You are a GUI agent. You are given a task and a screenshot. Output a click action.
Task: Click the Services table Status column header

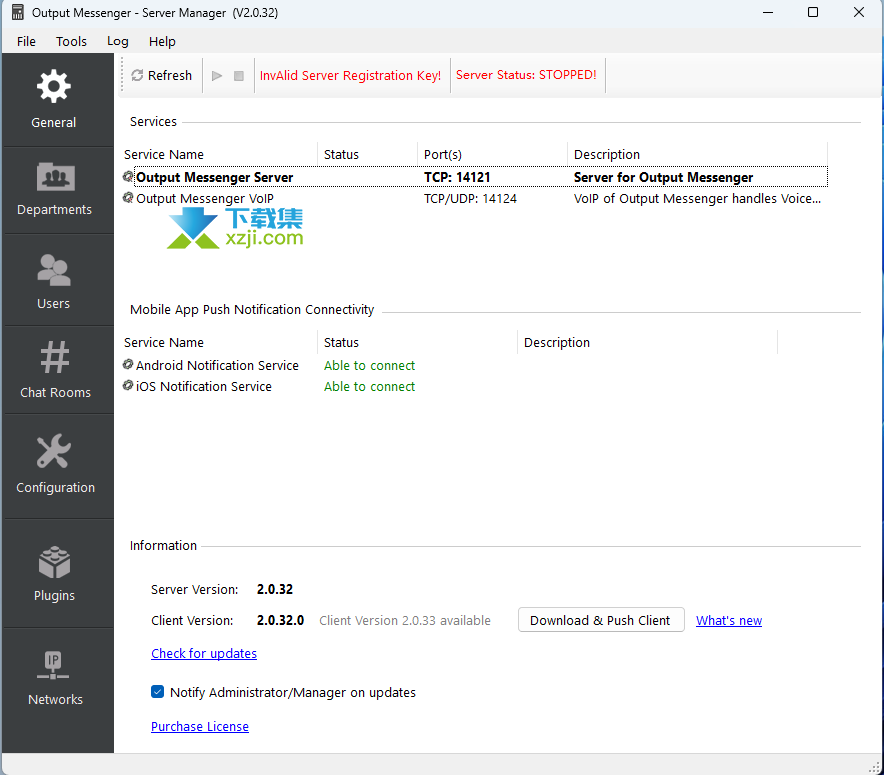point(341,154)
